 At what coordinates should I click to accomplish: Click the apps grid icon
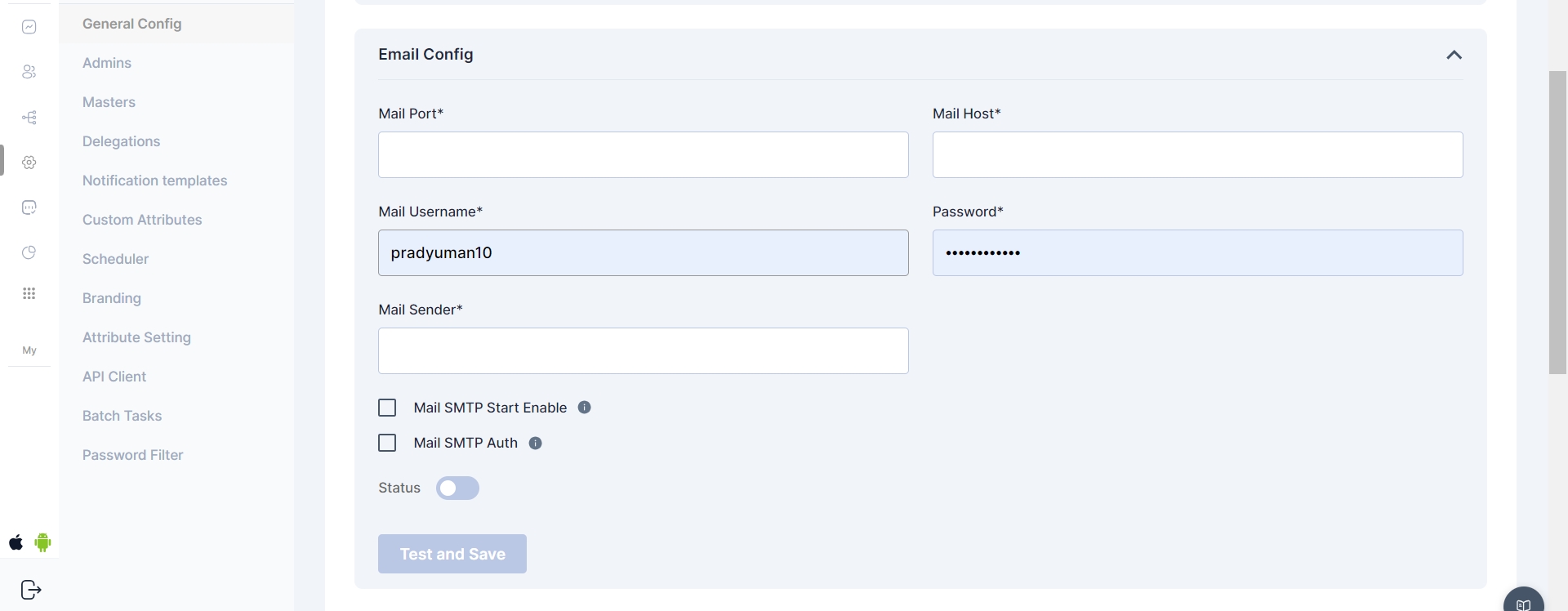click(x=29, y=293)
